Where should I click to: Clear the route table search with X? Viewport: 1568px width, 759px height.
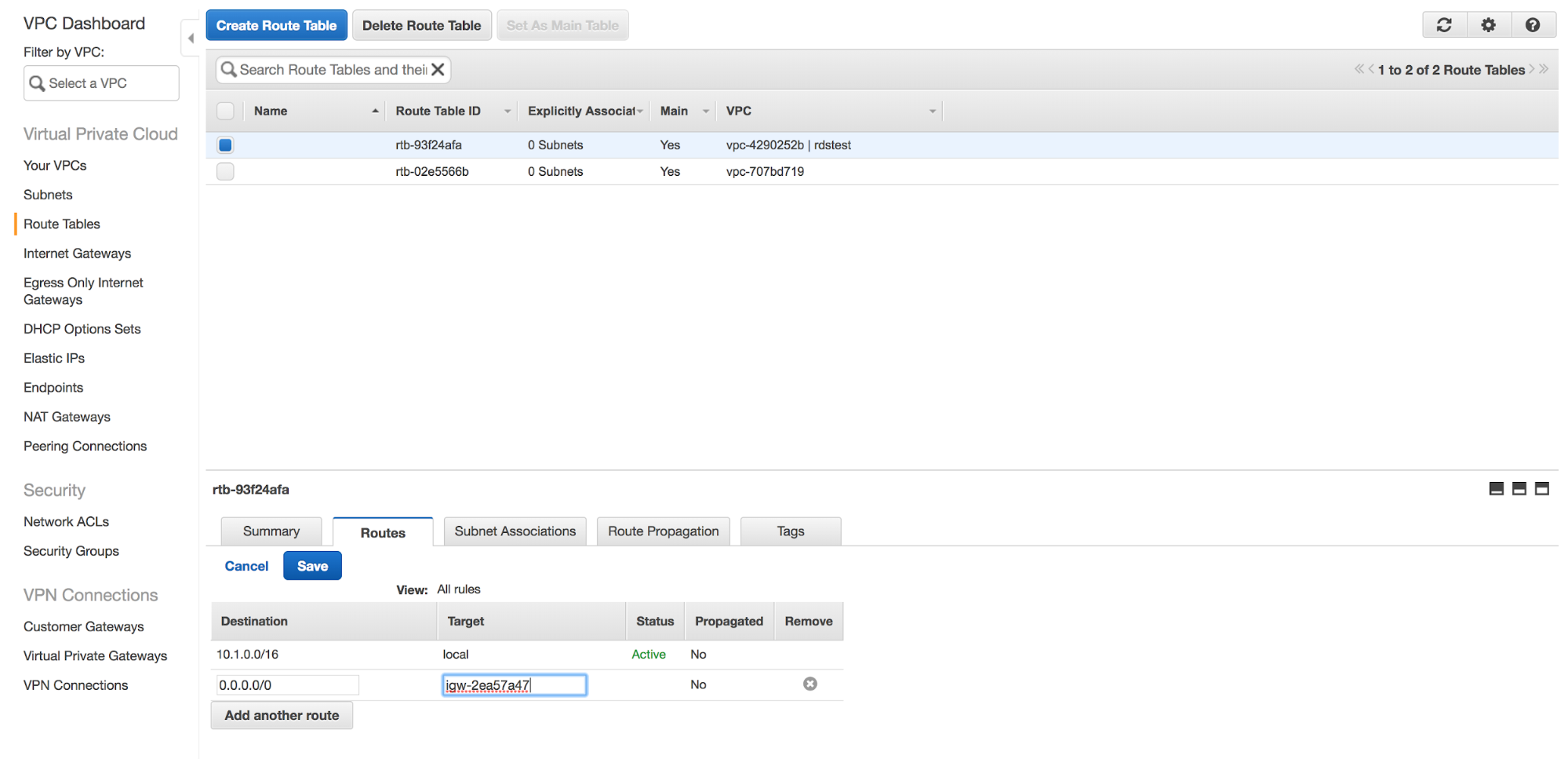438,70
